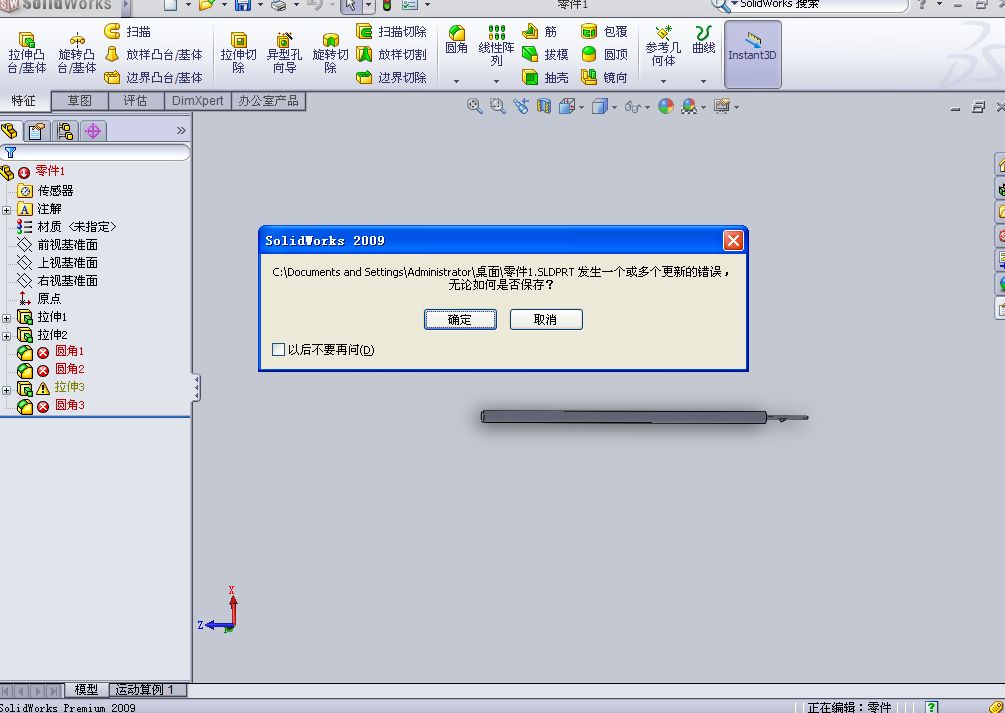Switch to the 草图 tab
This screenshot has height=713, width=1005.
pyautogui.click(x=79, y=101)
